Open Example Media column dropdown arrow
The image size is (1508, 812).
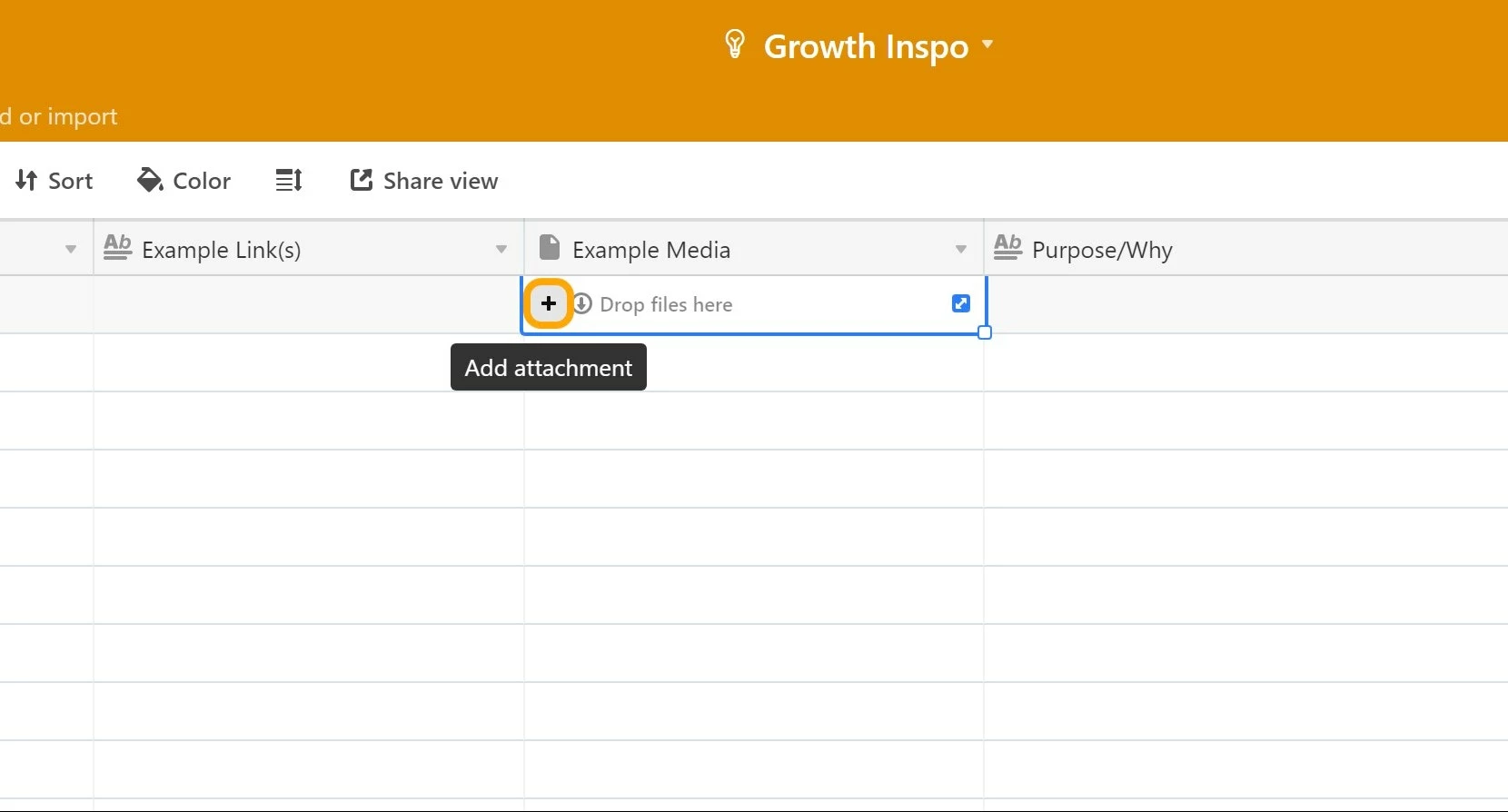(961, 249)
